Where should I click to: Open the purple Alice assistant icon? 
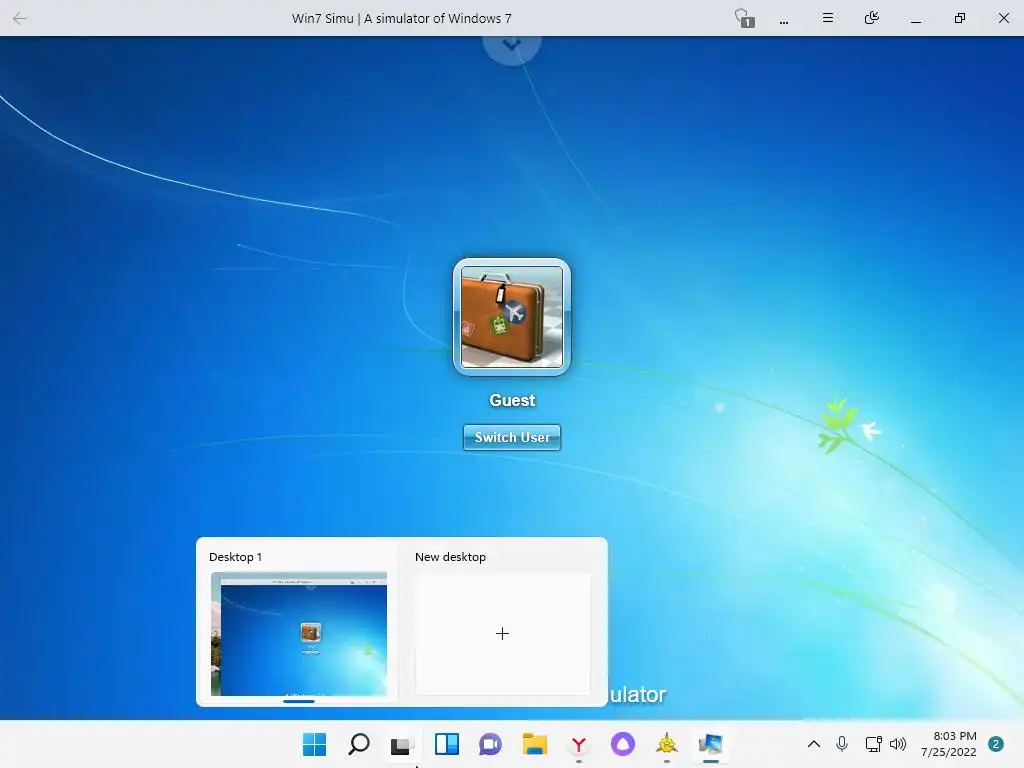pos(622,744)
